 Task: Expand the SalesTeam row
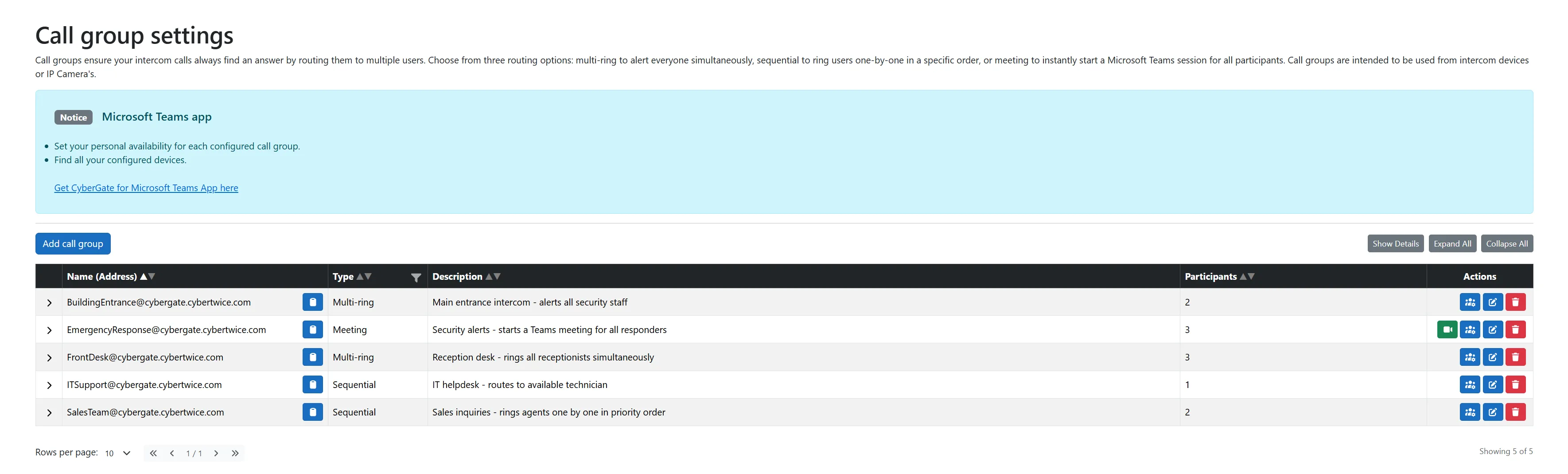[x=49, y=412]
